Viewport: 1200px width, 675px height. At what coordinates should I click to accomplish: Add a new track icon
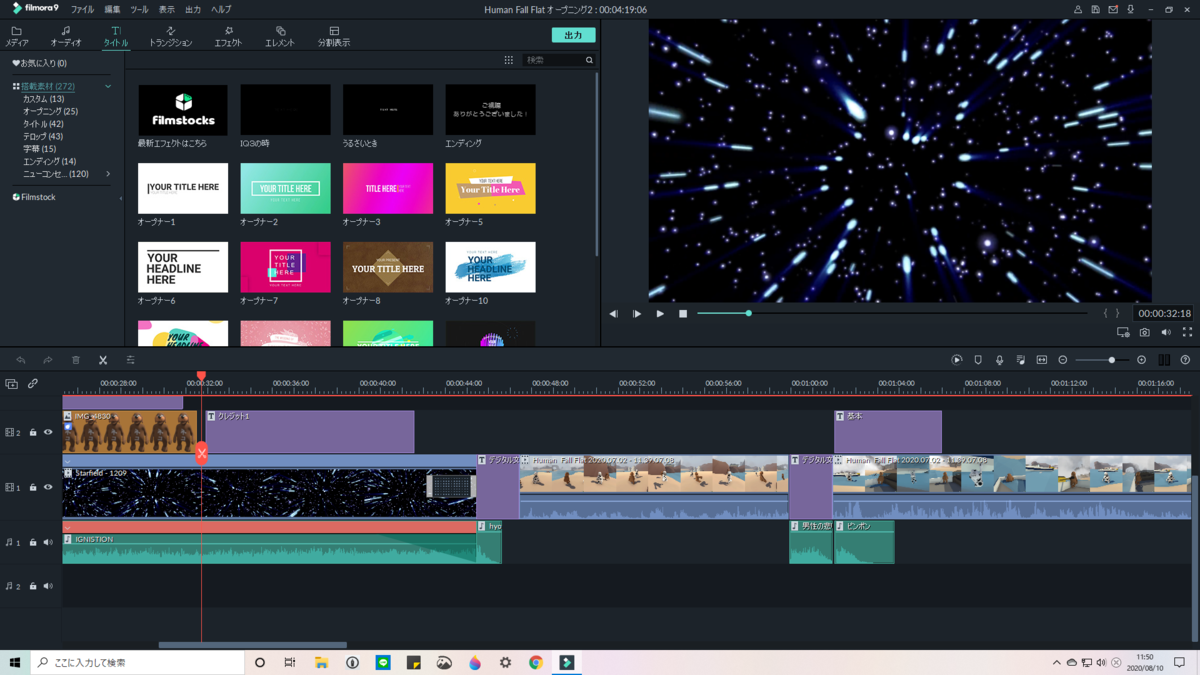click(12, 384)
